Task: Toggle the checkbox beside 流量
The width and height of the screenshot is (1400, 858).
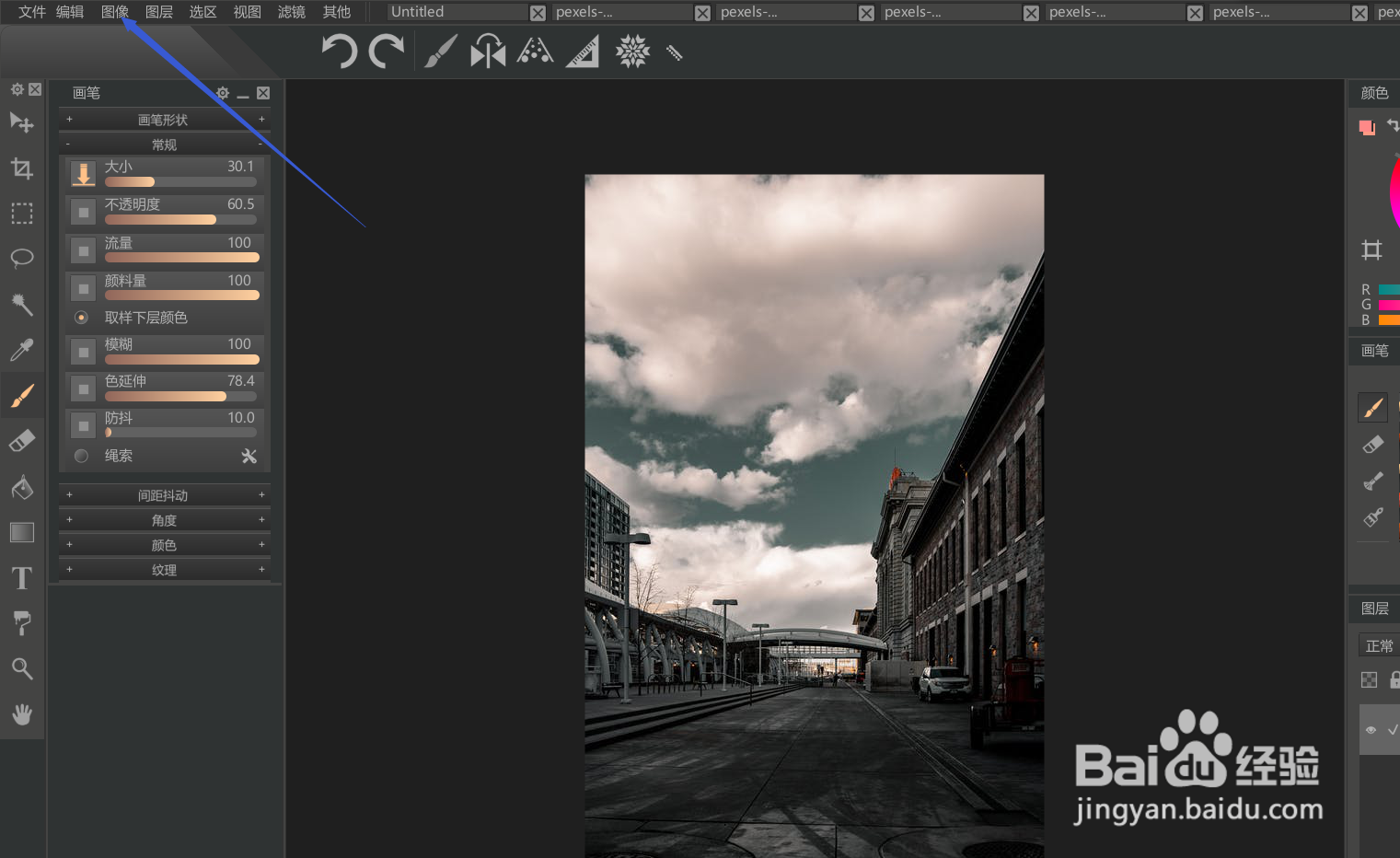Action: point(83,249)
